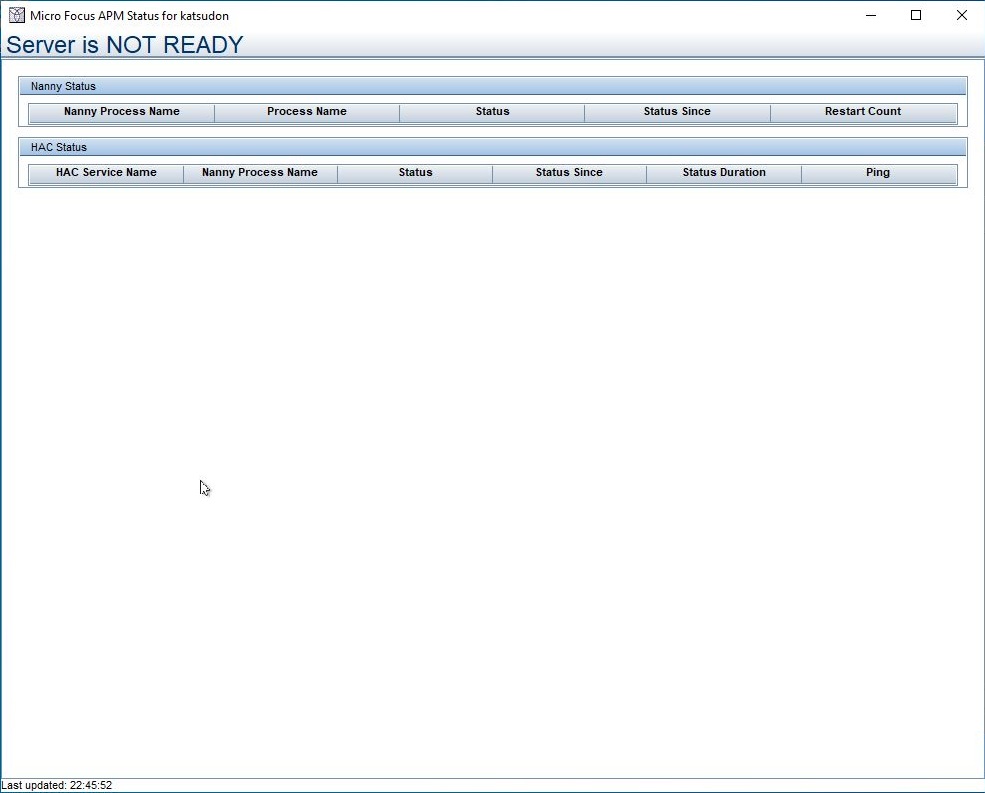Sort by the Status Since column

point(677,111)
